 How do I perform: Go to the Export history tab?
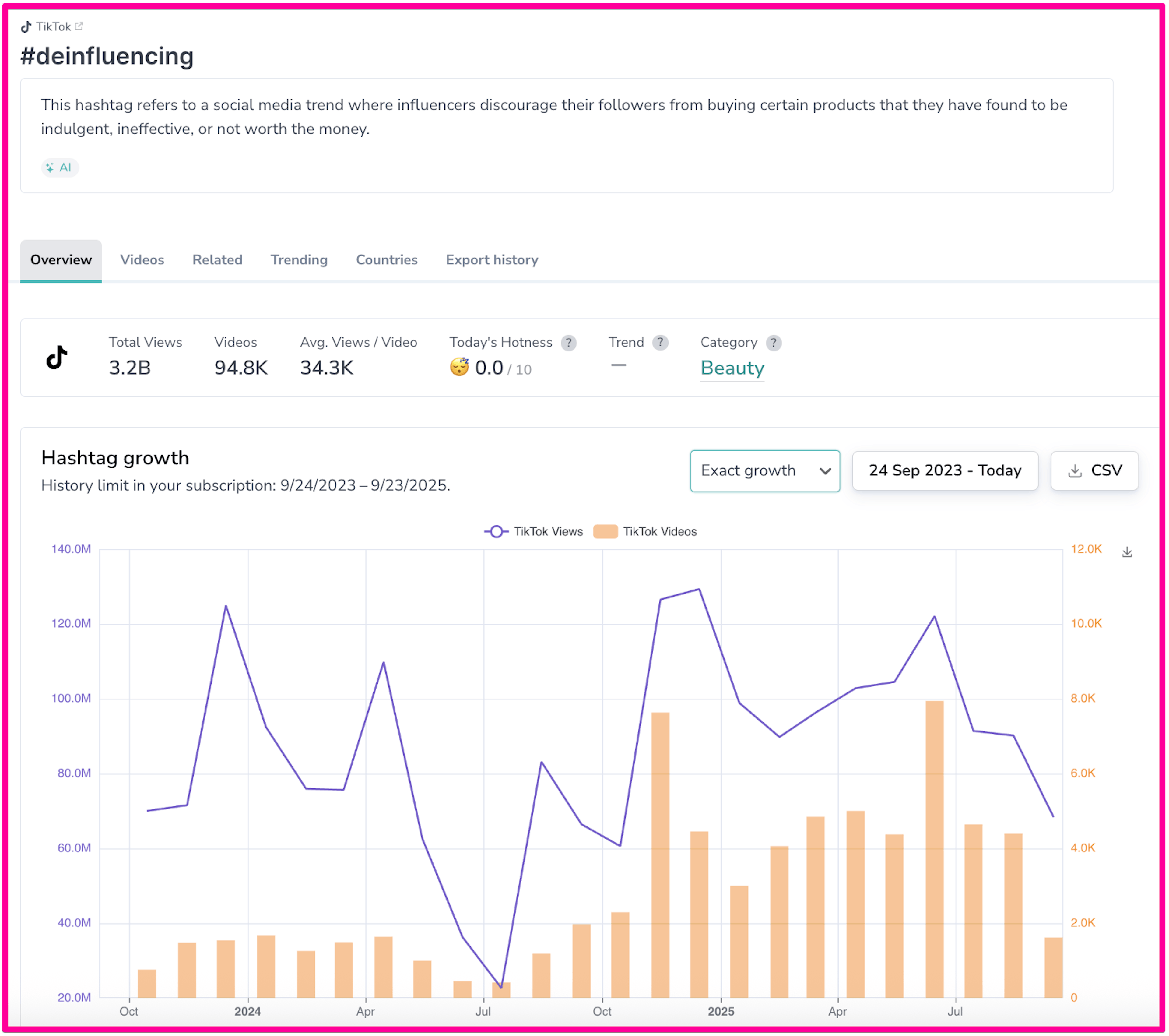[492, 260]
